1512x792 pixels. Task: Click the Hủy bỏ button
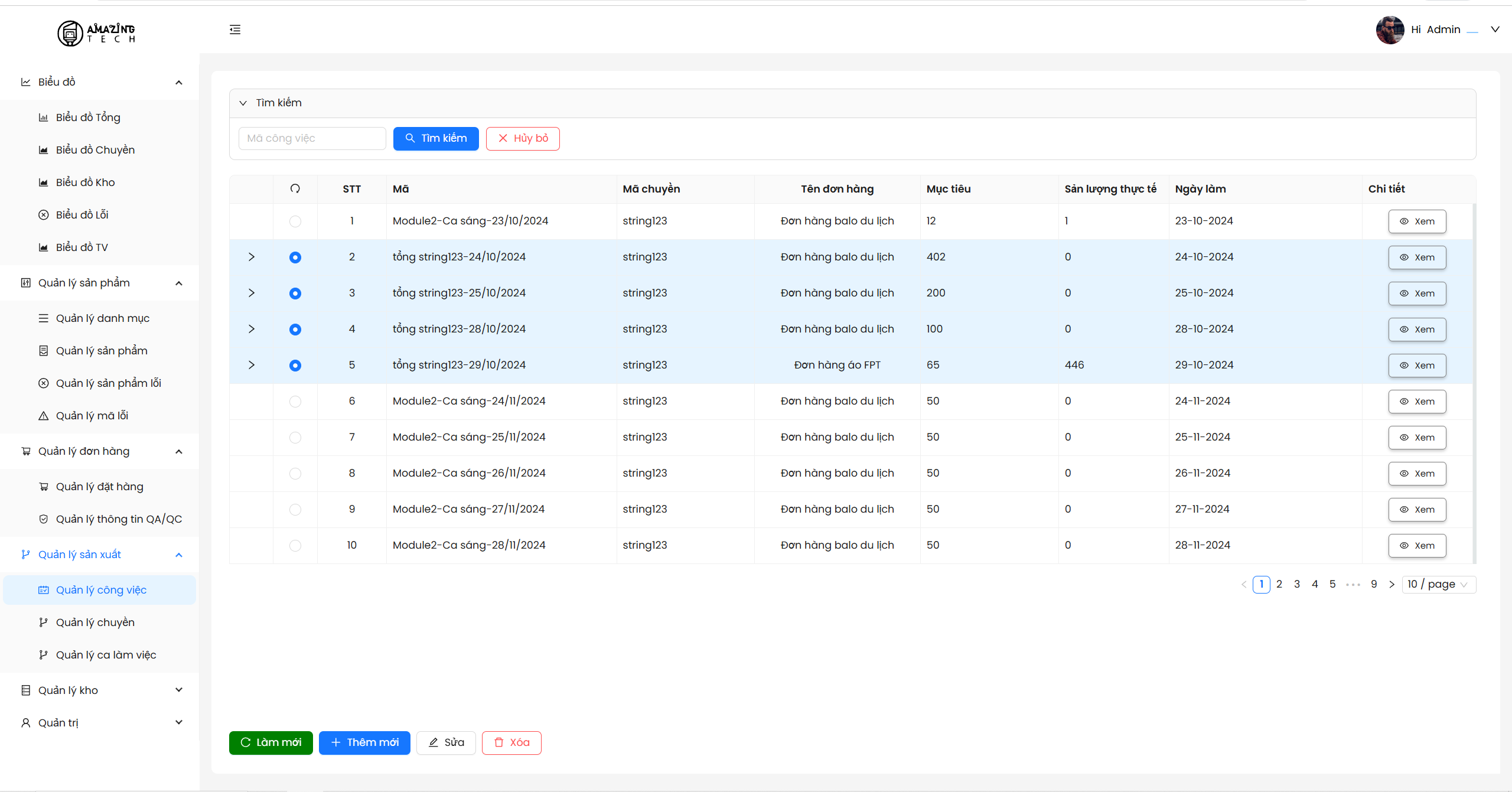523,139
